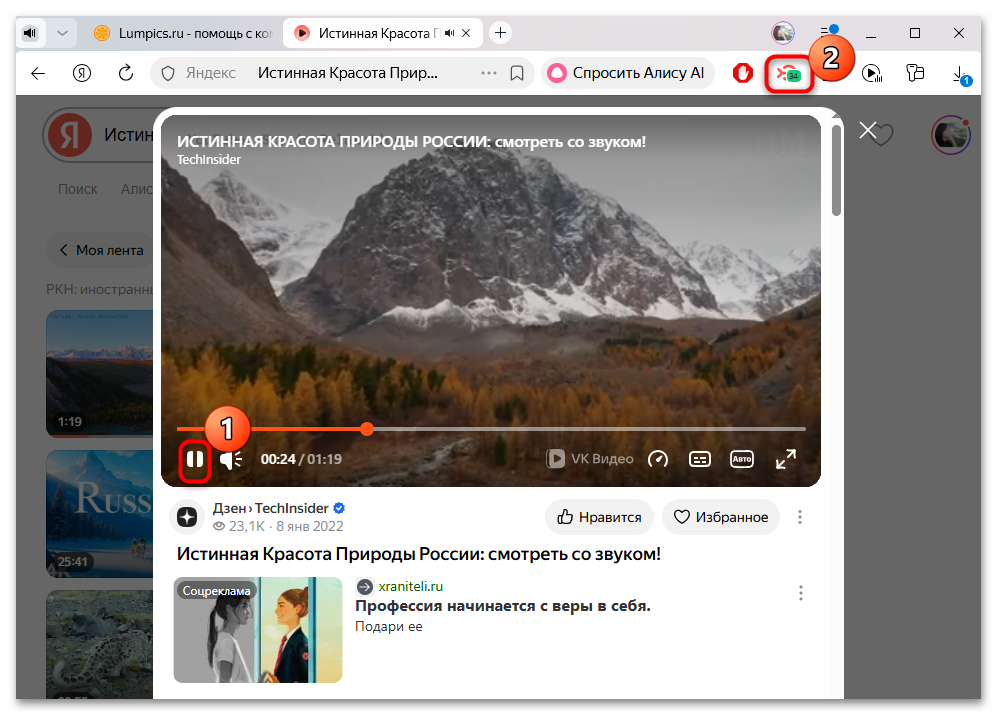Mute the video with the speaker icon
The image size is (997, 715).
tap(231, 459)
